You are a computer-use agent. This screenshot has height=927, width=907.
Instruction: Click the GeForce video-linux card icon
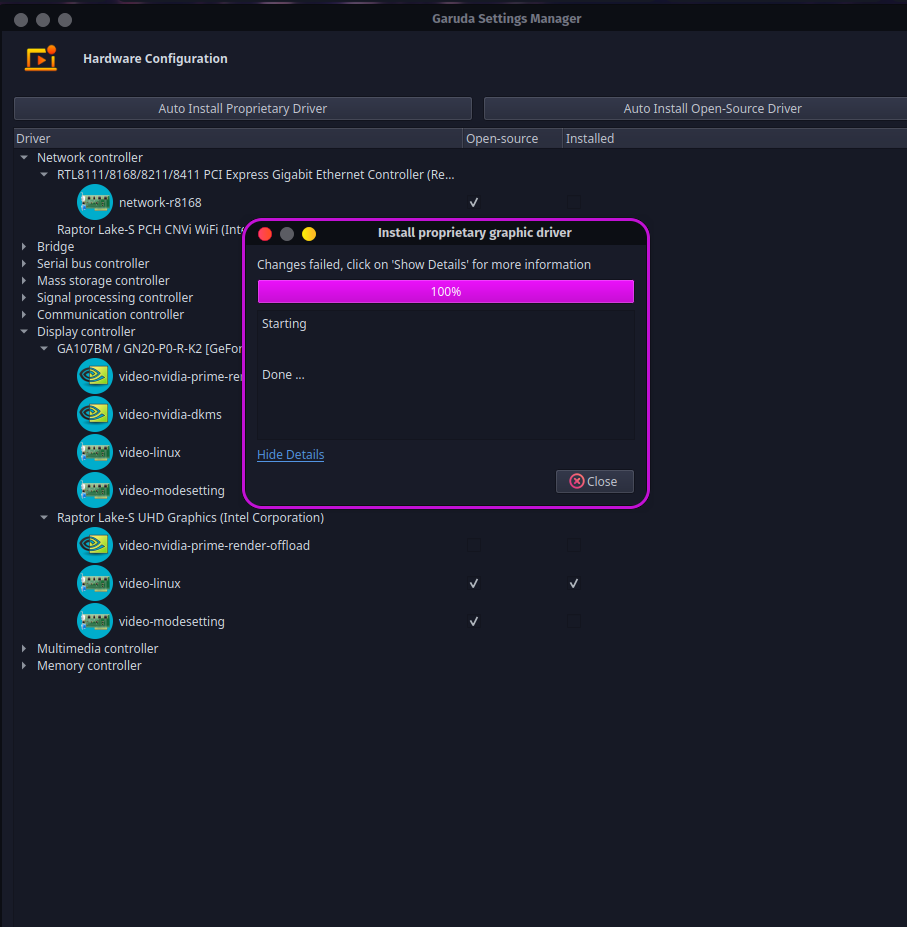pos(95,452)
